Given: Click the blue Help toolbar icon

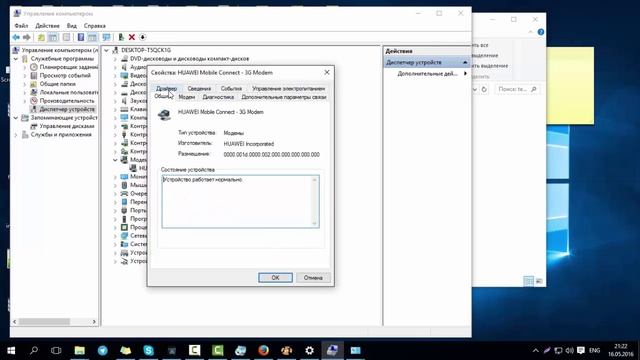Looking at the screenshot, I should tap(81, 38).
